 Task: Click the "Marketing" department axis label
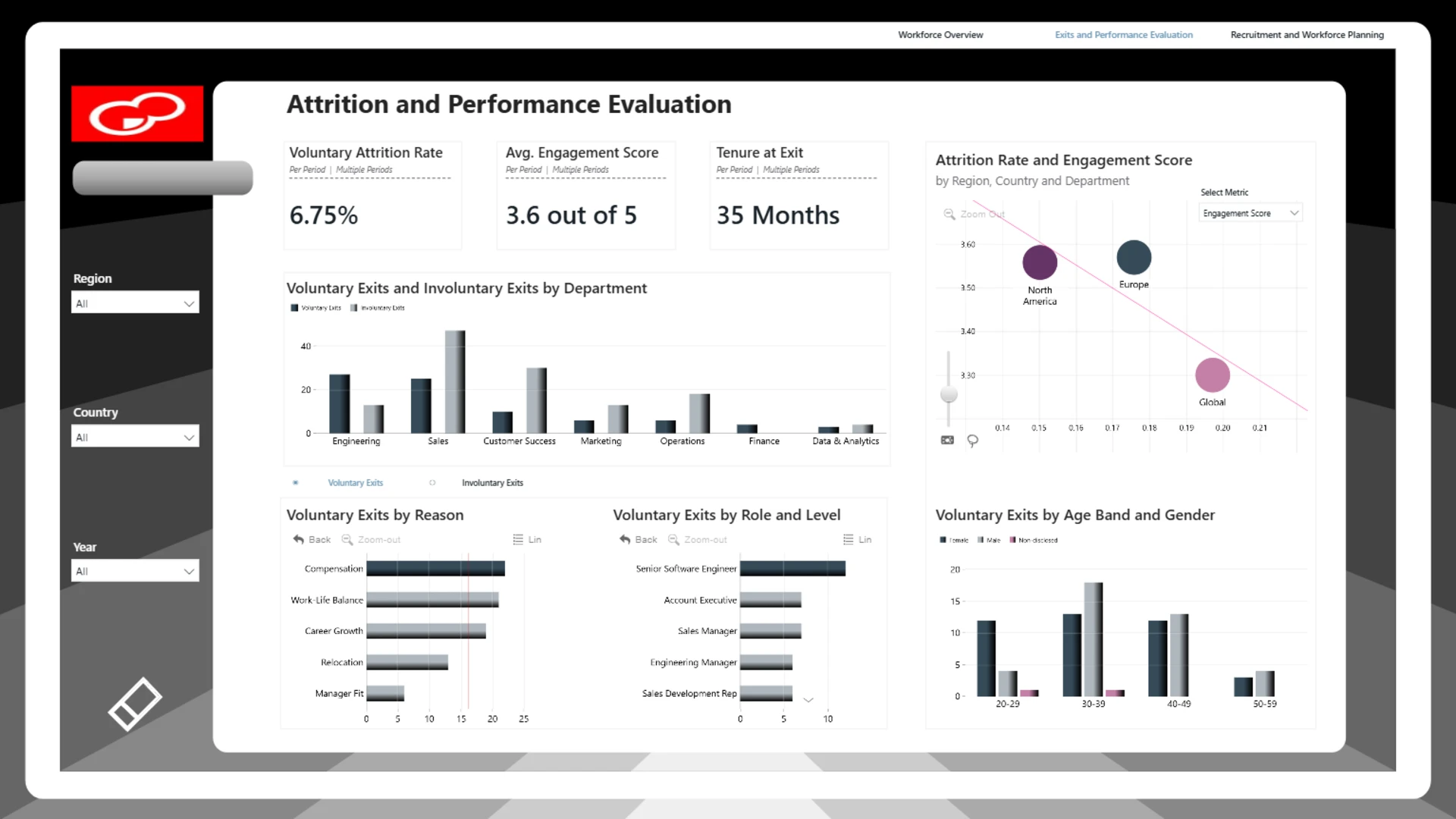point(601,441)
